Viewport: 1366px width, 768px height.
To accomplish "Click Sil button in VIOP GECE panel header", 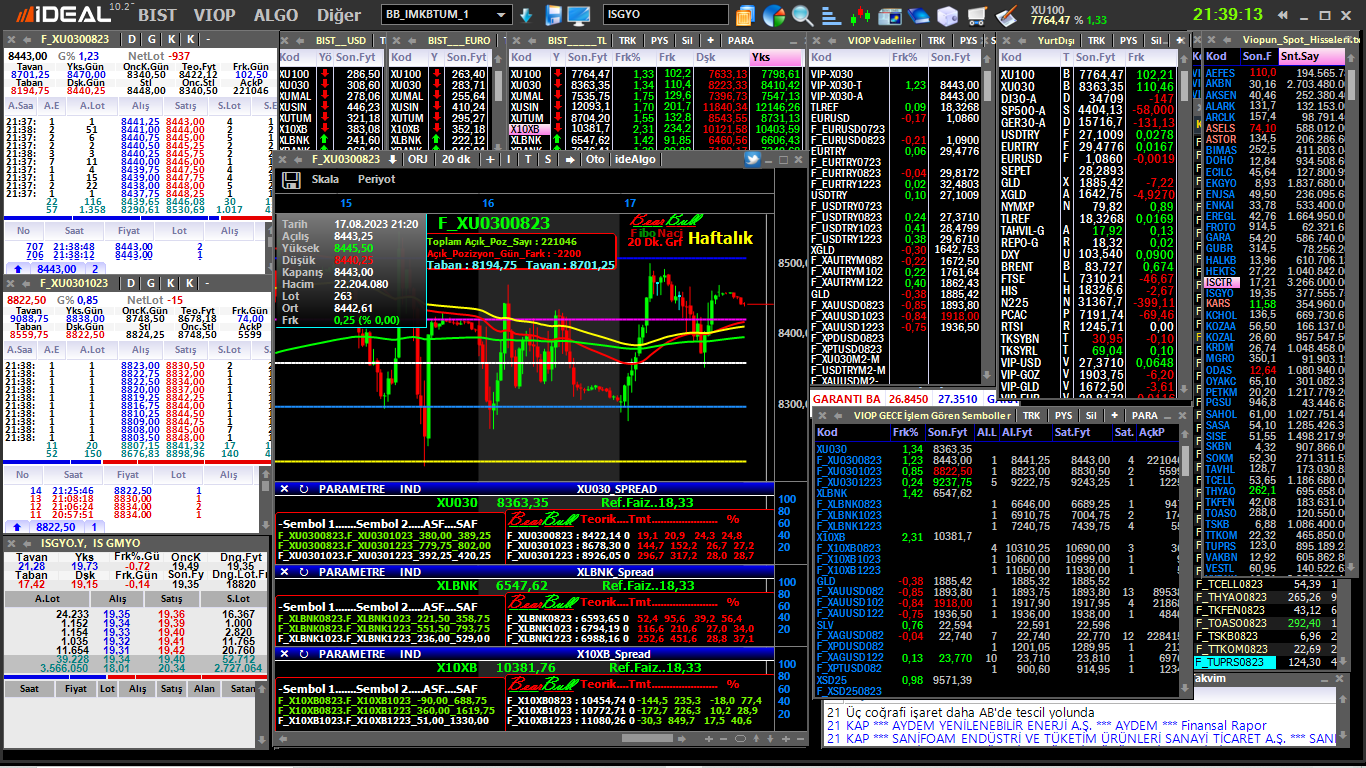I will 1090,415.
